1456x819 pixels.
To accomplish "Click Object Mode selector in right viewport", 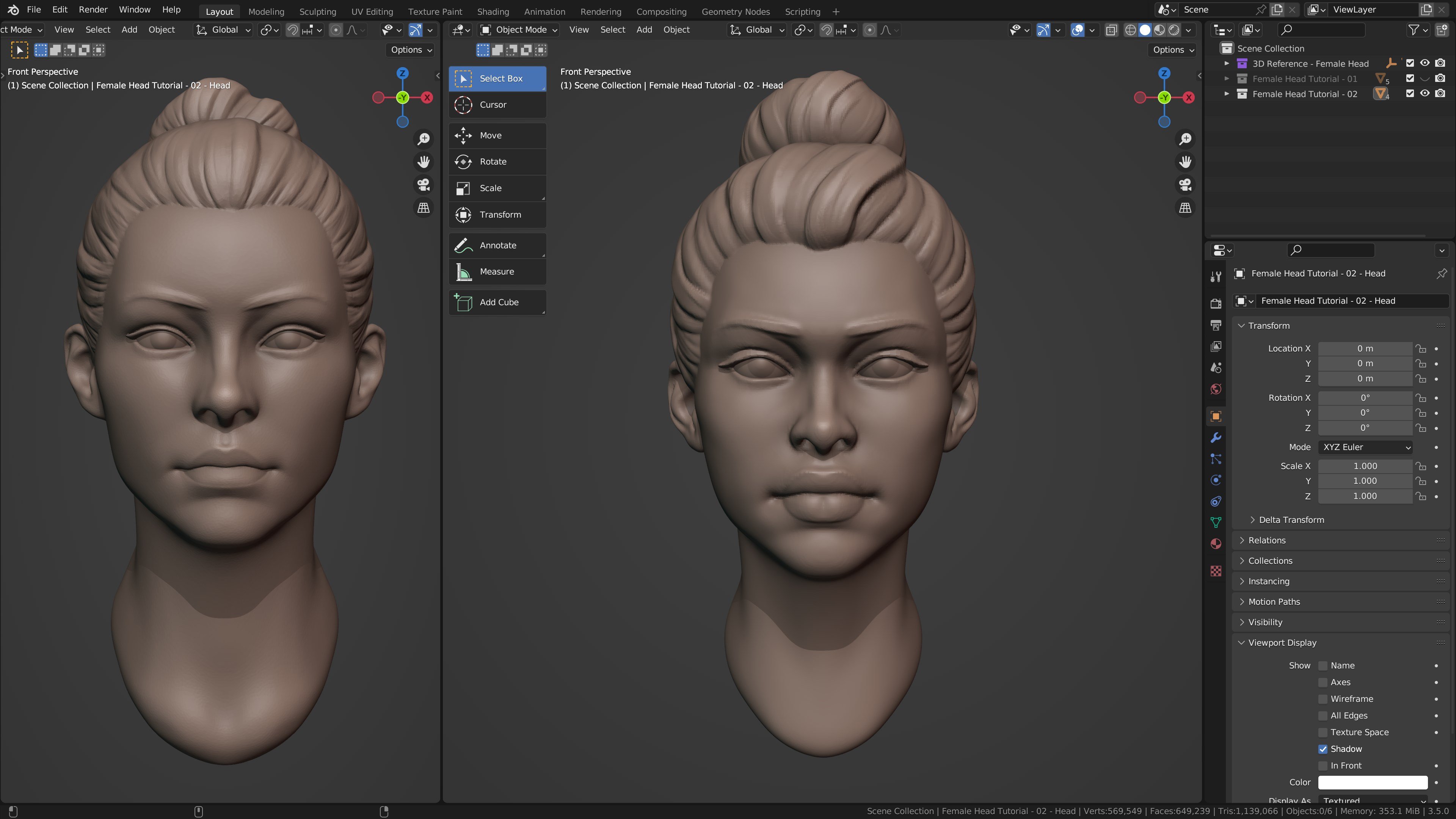I will tap(518, 30).
